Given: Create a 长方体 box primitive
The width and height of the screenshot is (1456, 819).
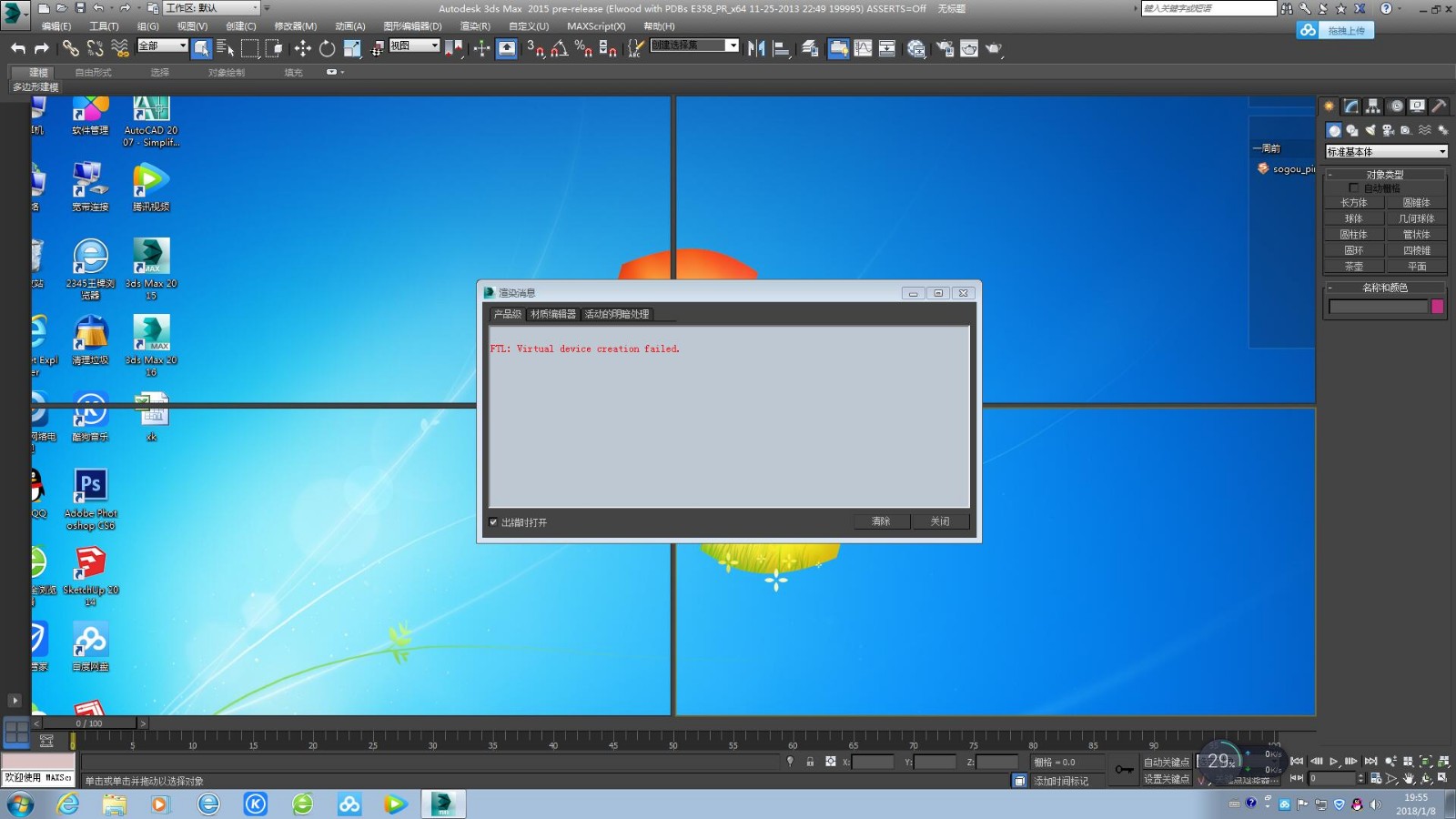Looking at the screenshot, I should pyautogui.click(x=1354, y=203).
